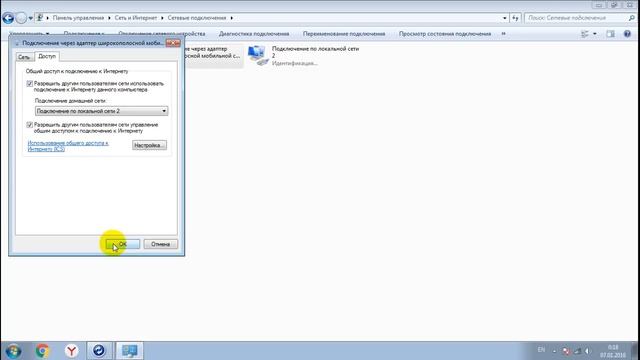
Task: Open the blue round-arrow app on the taskbar
Action: [99, 351]
